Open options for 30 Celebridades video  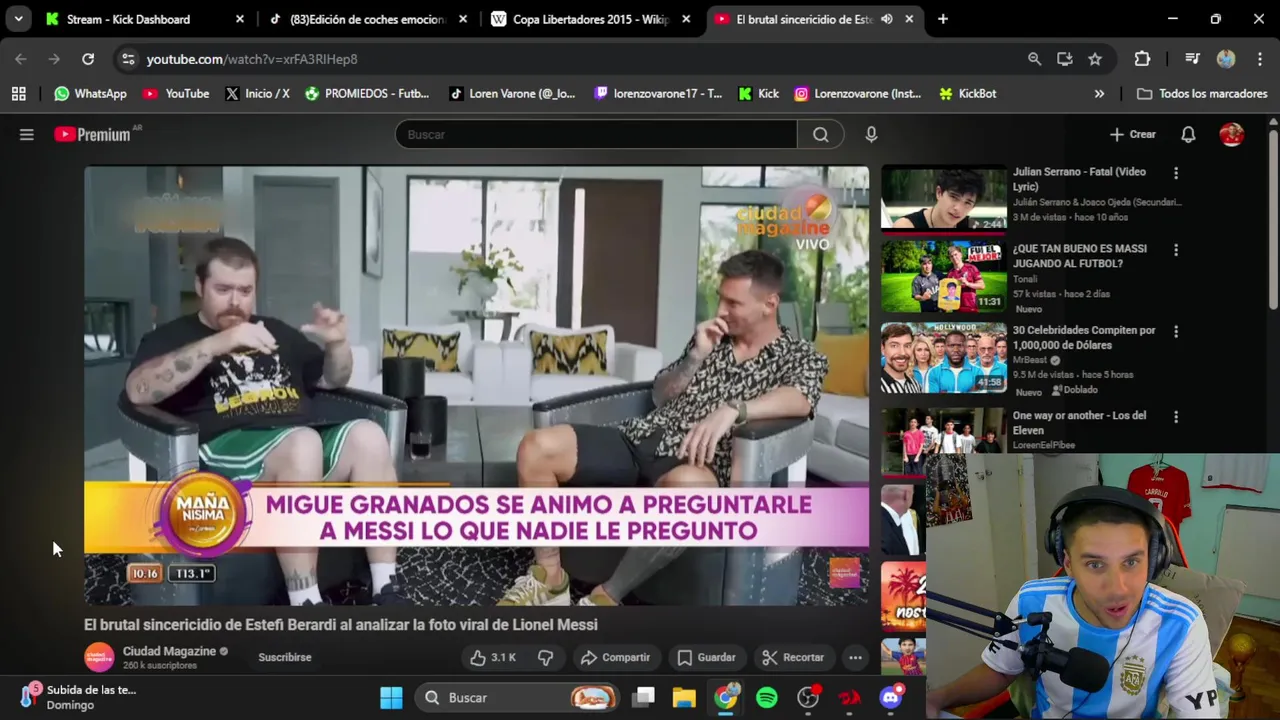coord(1176,331)
